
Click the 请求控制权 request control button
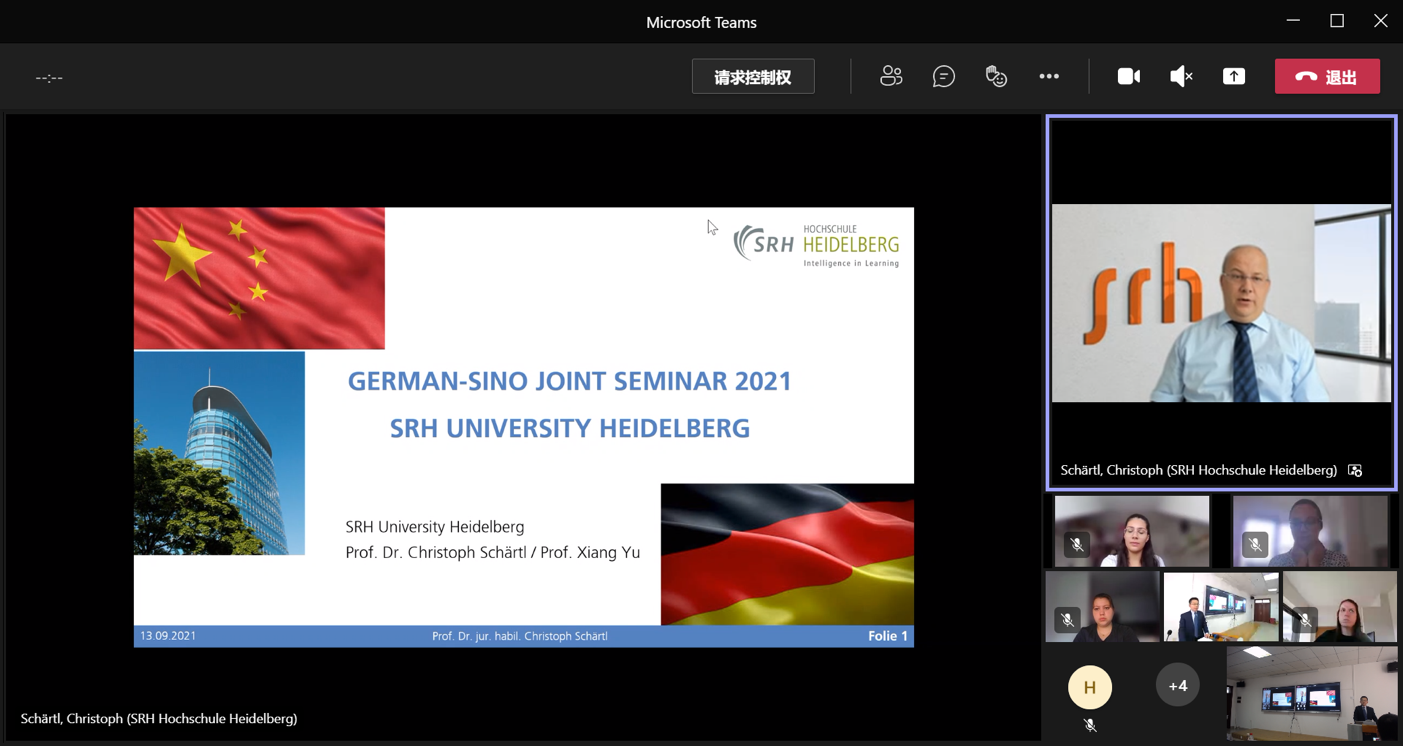[x=753, y=77]
